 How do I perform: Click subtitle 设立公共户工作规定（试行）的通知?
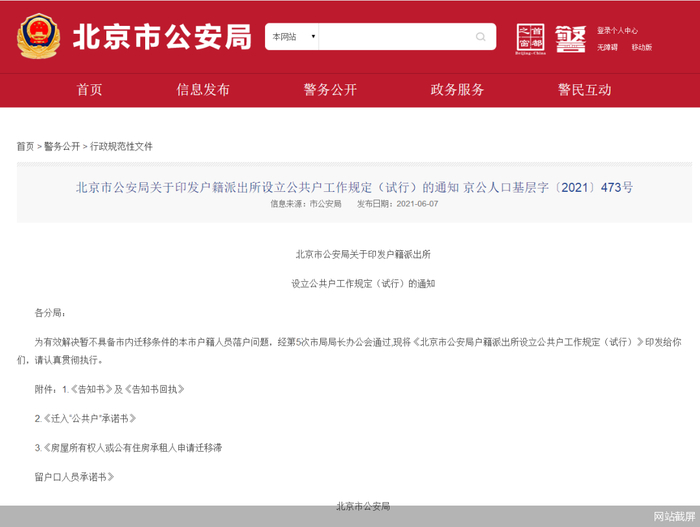363,284
